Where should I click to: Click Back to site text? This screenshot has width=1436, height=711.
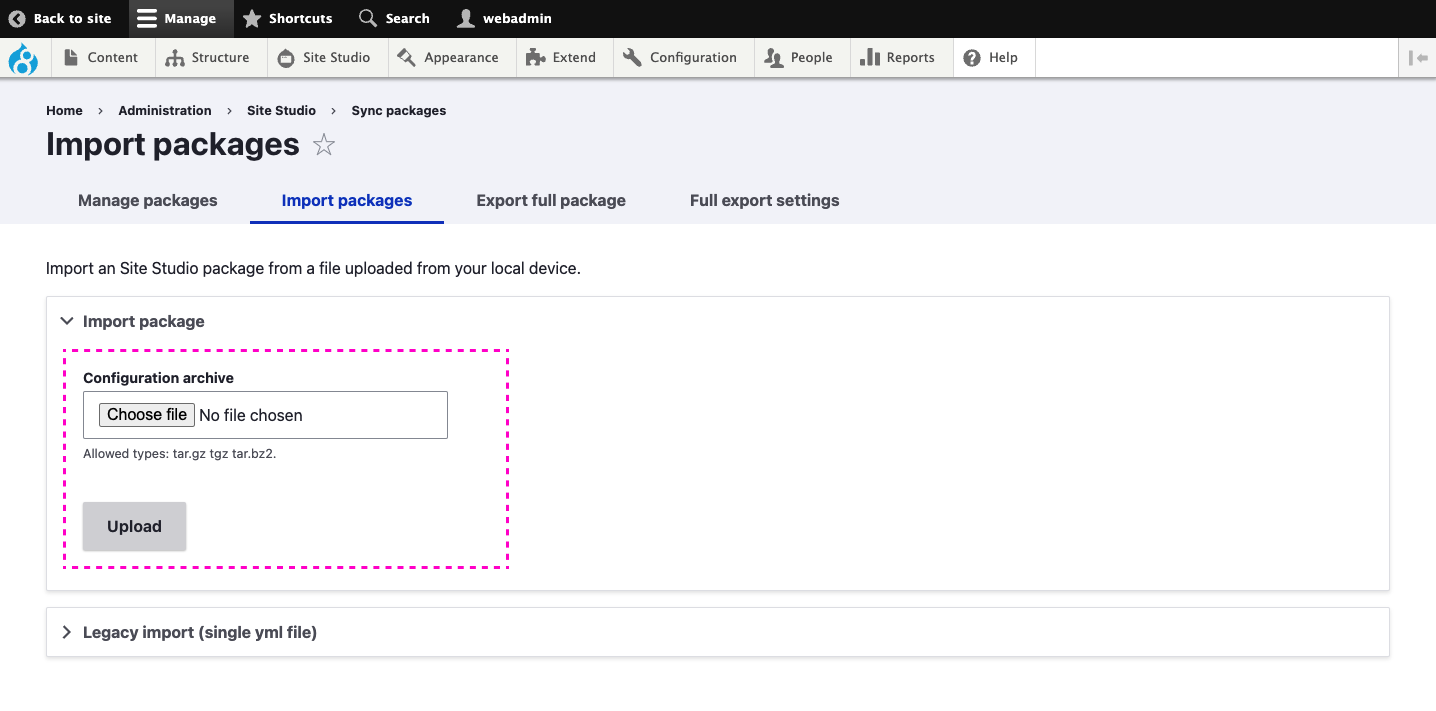click(x=73, y=18)
